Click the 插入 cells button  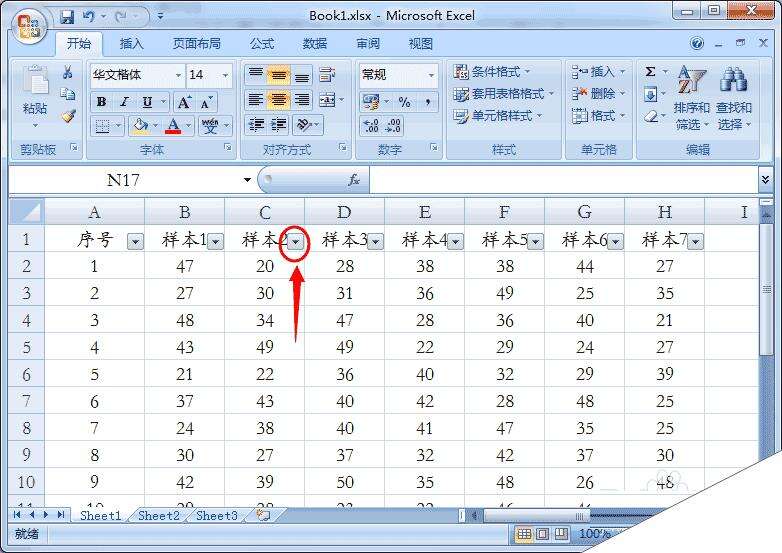point(598,72)
